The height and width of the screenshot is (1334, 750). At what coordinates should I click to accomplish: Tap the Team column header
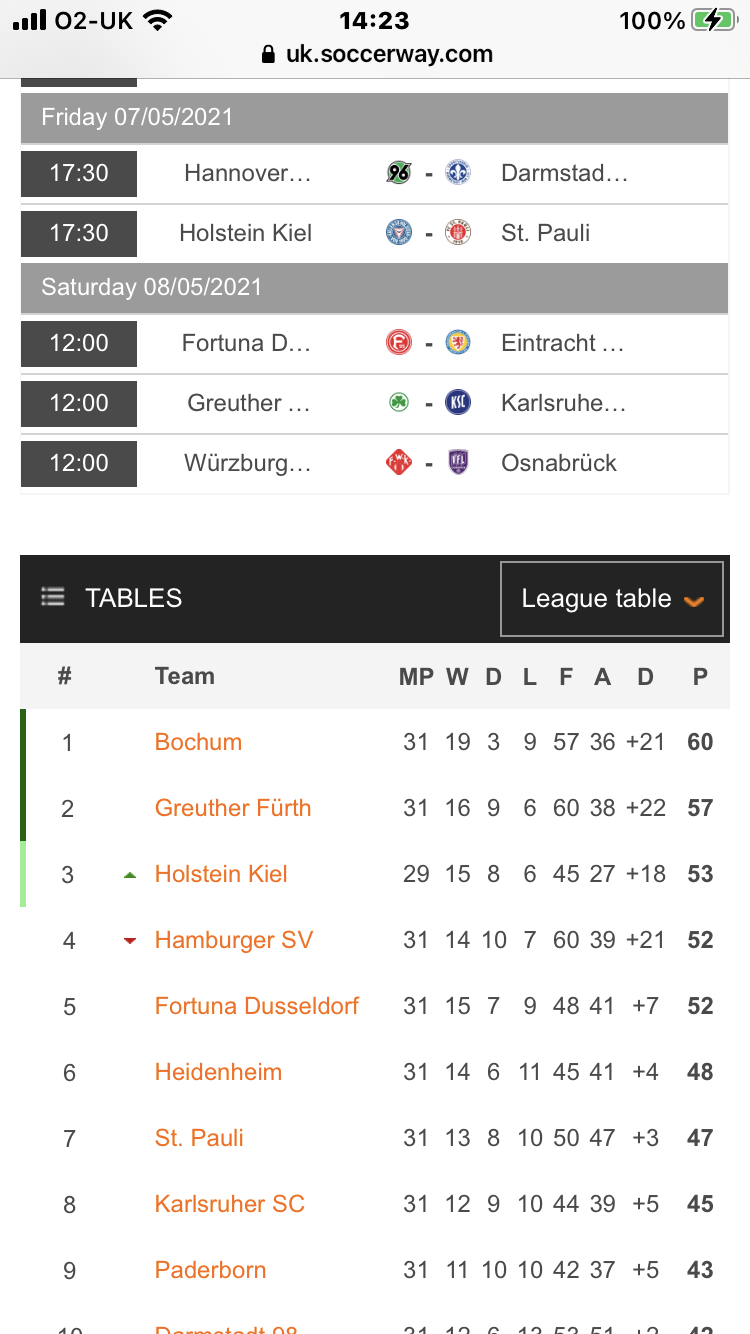(x=185, y=676)
